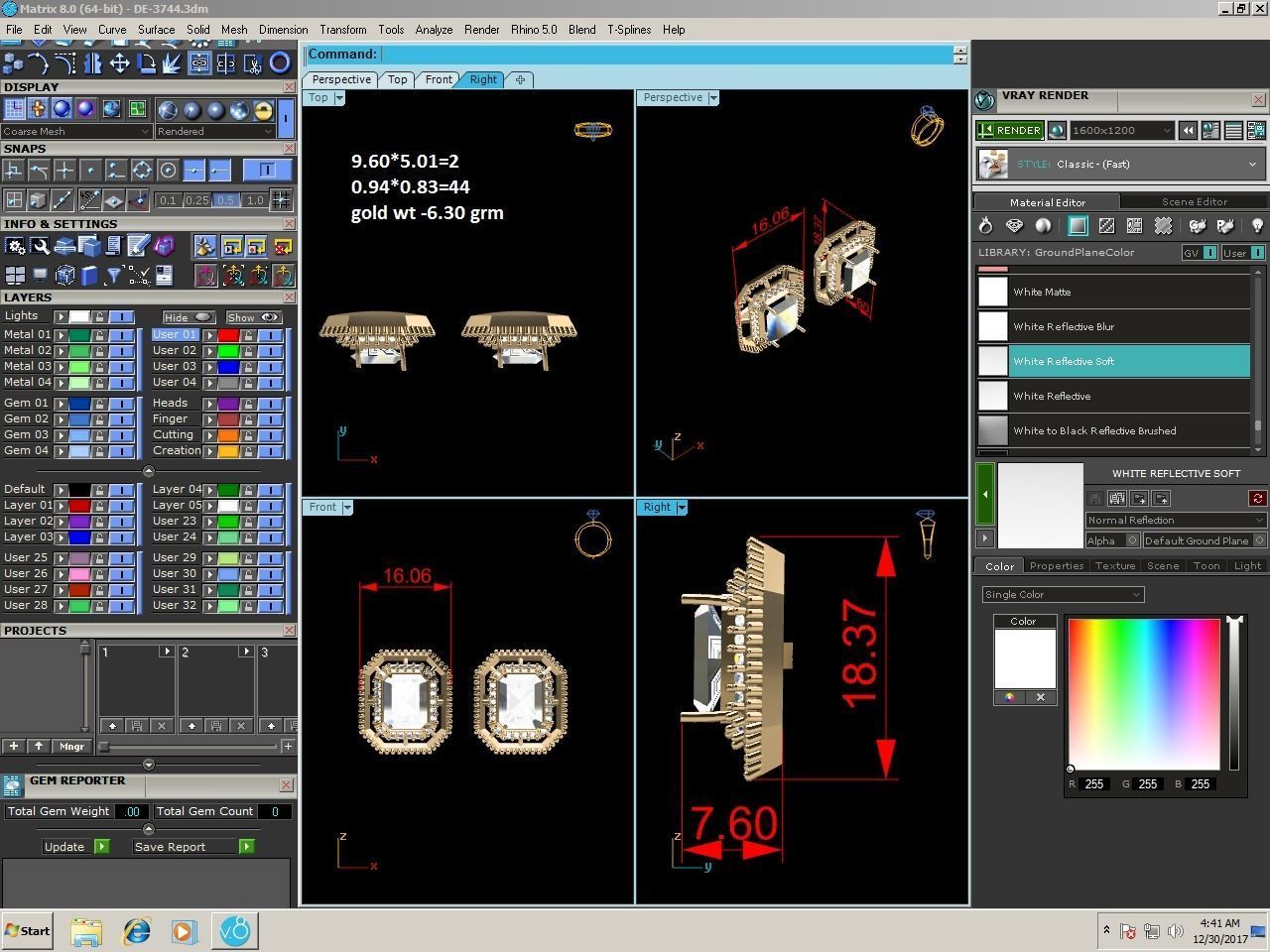Open the file explorer taskbar icon
1270x952 pixels.
86,931
